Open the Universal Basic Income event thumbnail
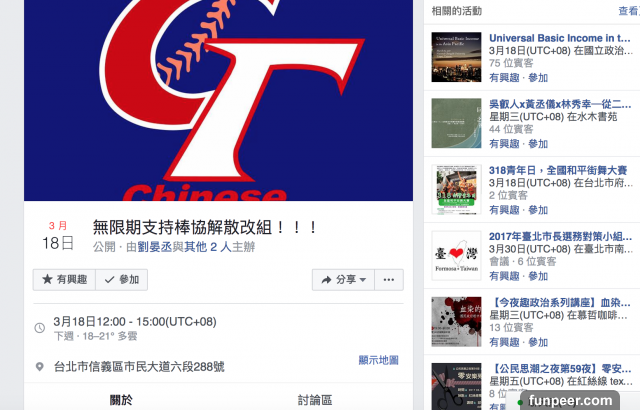 [x=456, y=57]
